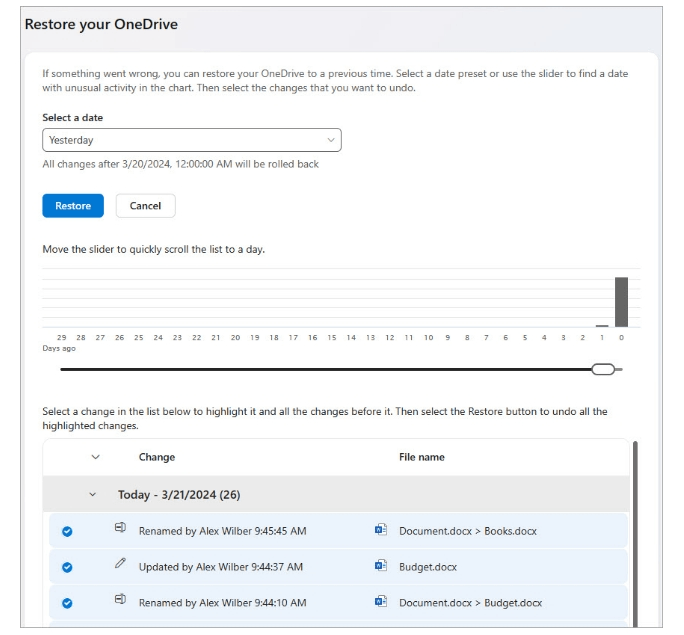Click the slider handle under the chart
Screen dimensions: 684x635
(x=603, y=369)
